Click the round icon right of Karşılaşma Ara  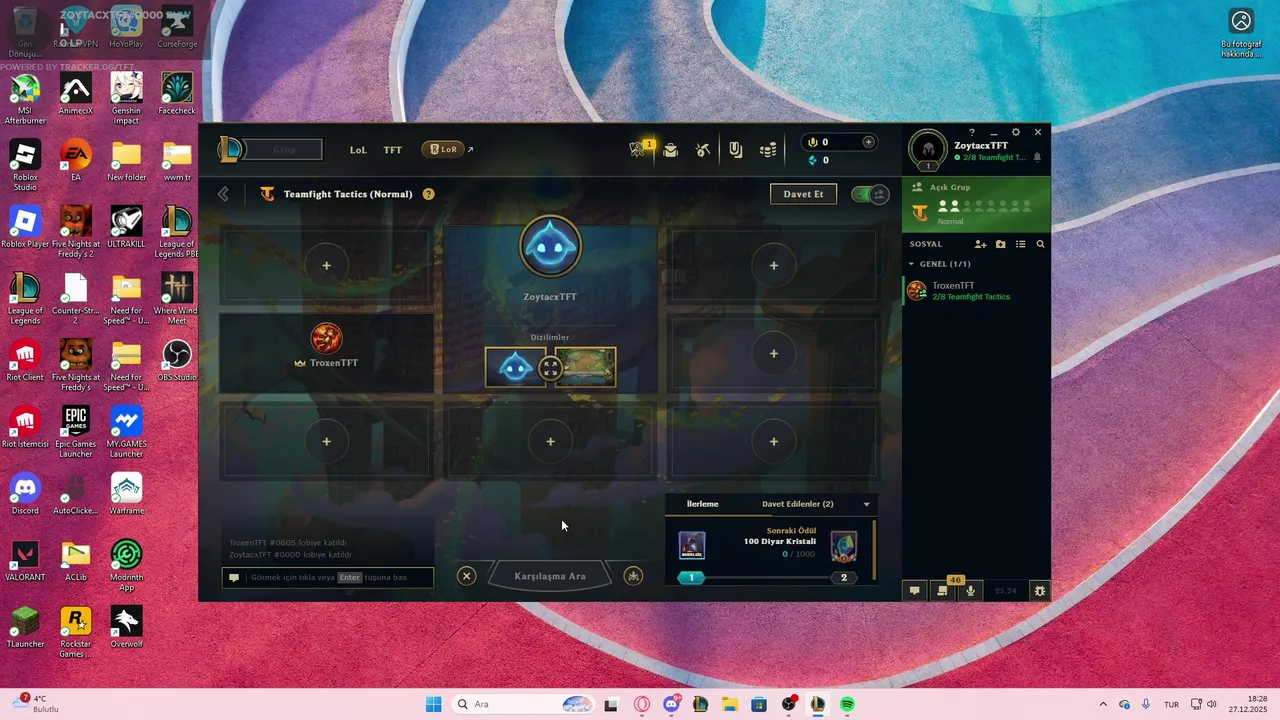click(633, 576)
